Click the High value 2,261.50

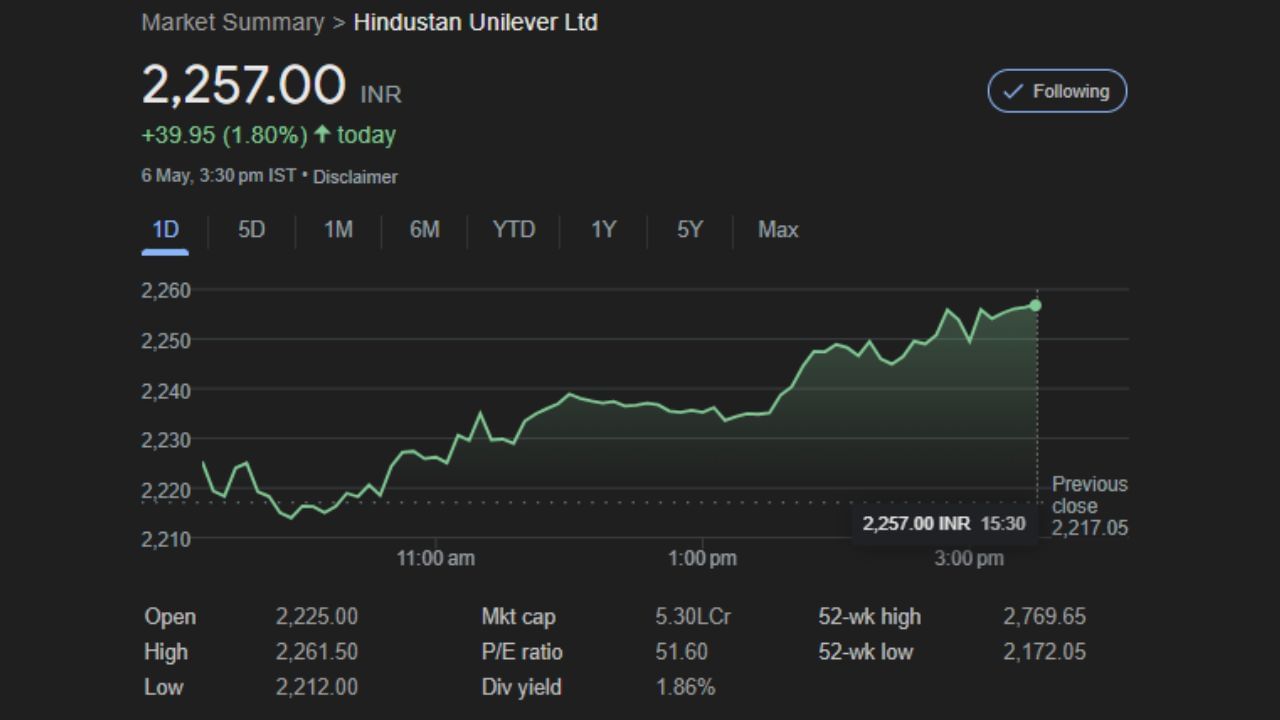pos(316,652)
